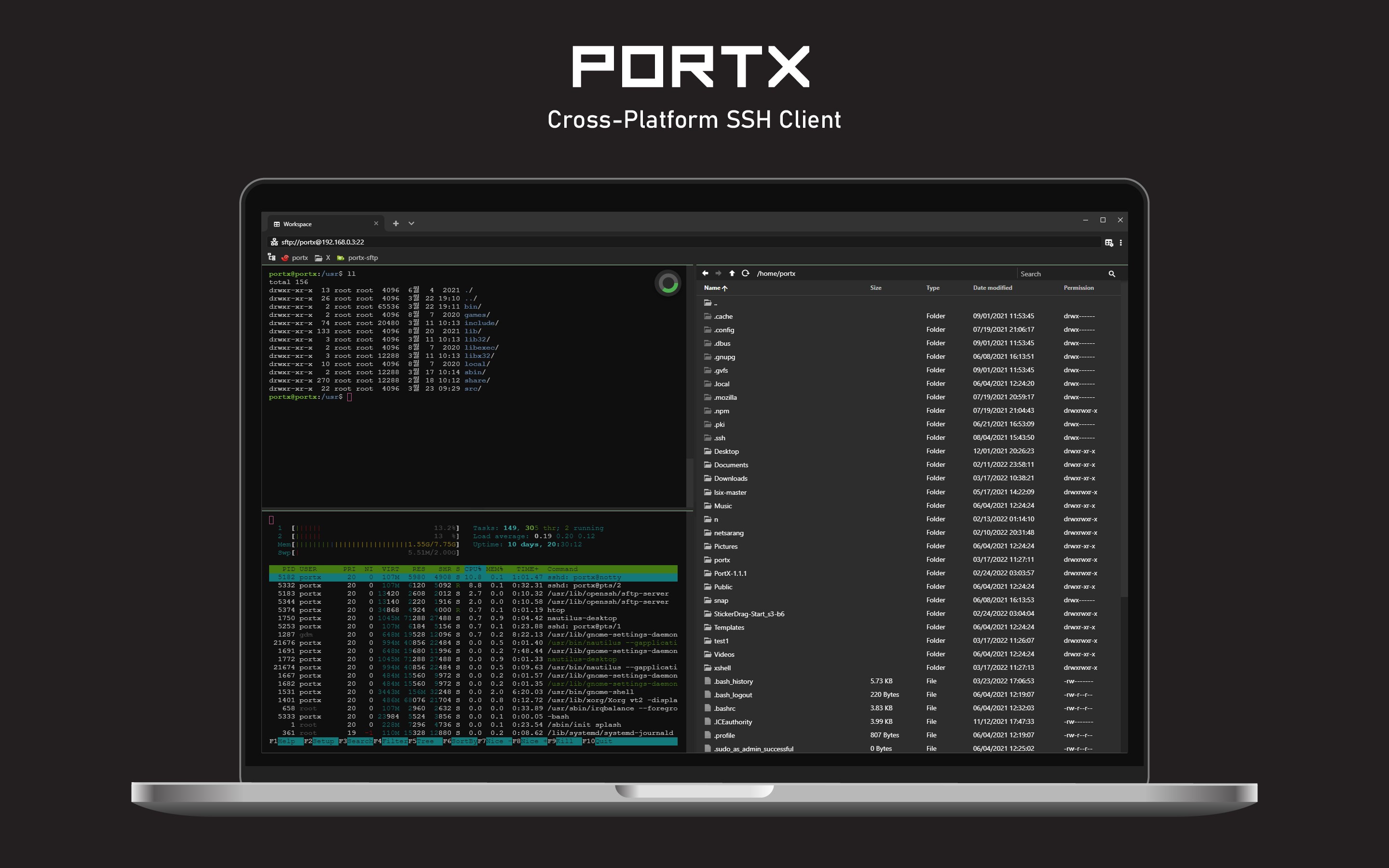Select the Pictures folder icon
This screenshot has width=1389, height=868.
(708, 546)
